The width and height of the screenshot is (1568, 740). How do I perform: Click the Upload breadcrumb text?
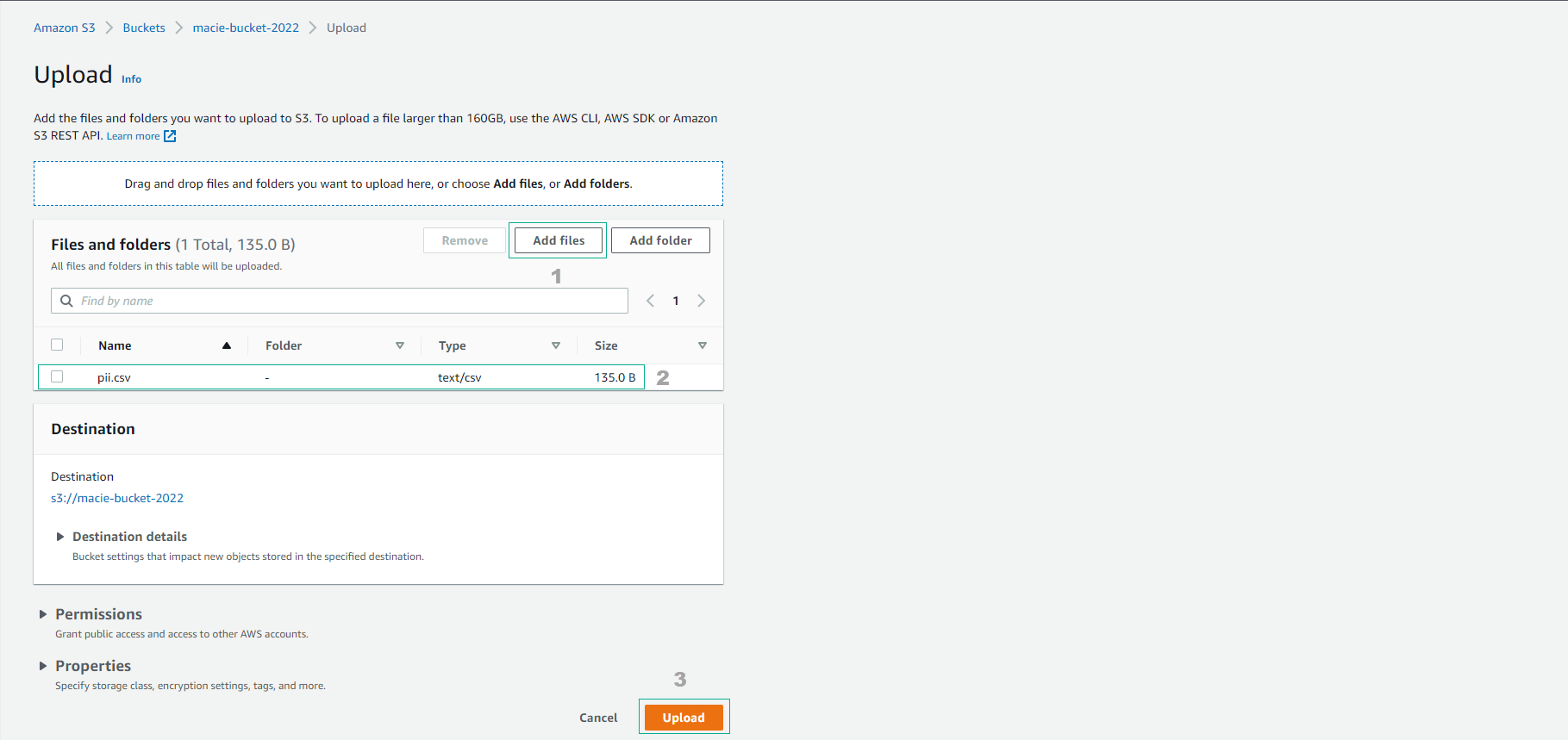coord(347,28)
